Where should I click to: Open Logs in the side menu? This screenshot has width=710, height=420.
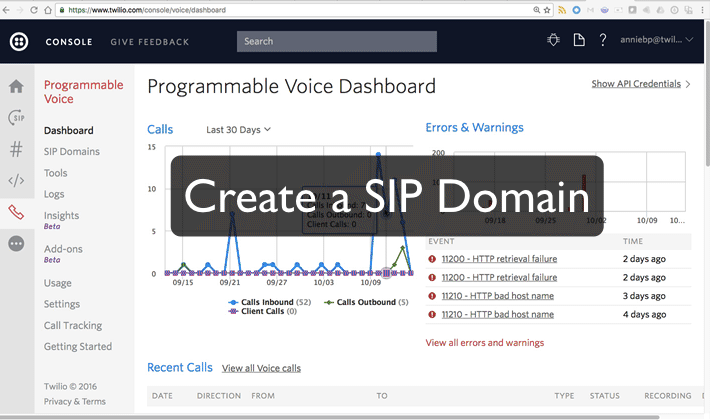coord(54,194)
